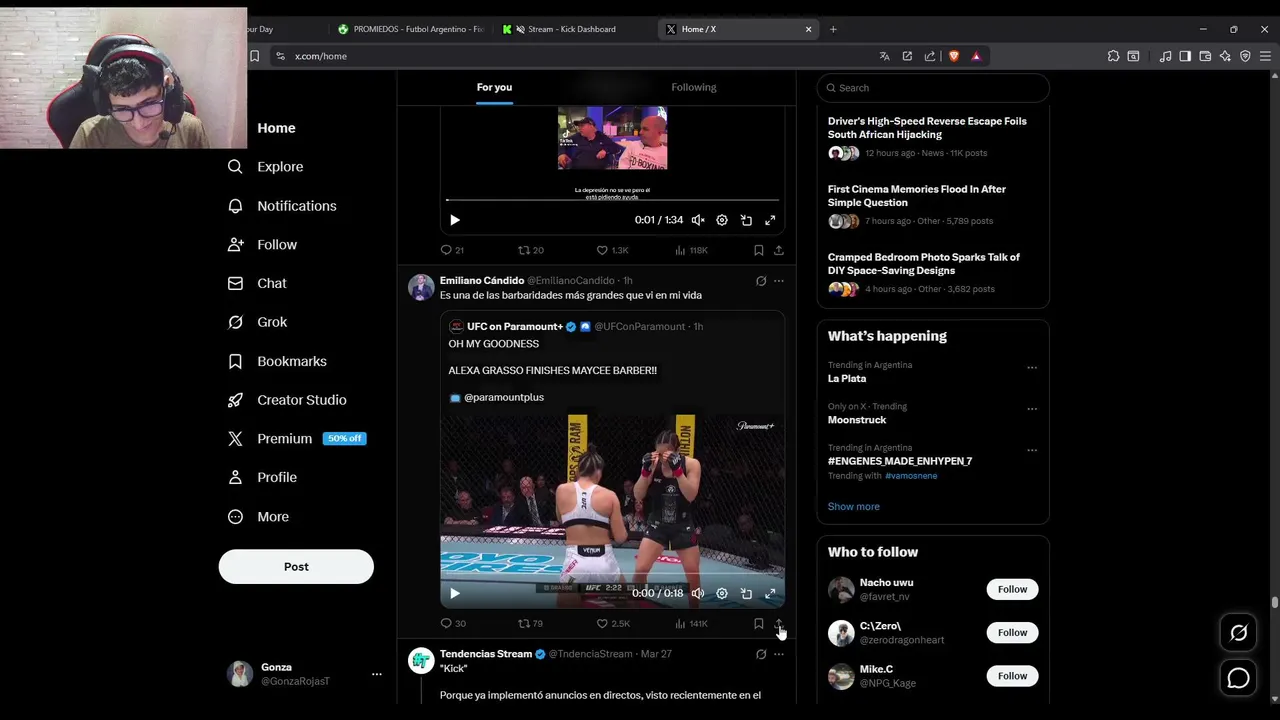Bookmark the post with 118K views
The height and width of the screenshot is (720, 1280).
[758, 250]
